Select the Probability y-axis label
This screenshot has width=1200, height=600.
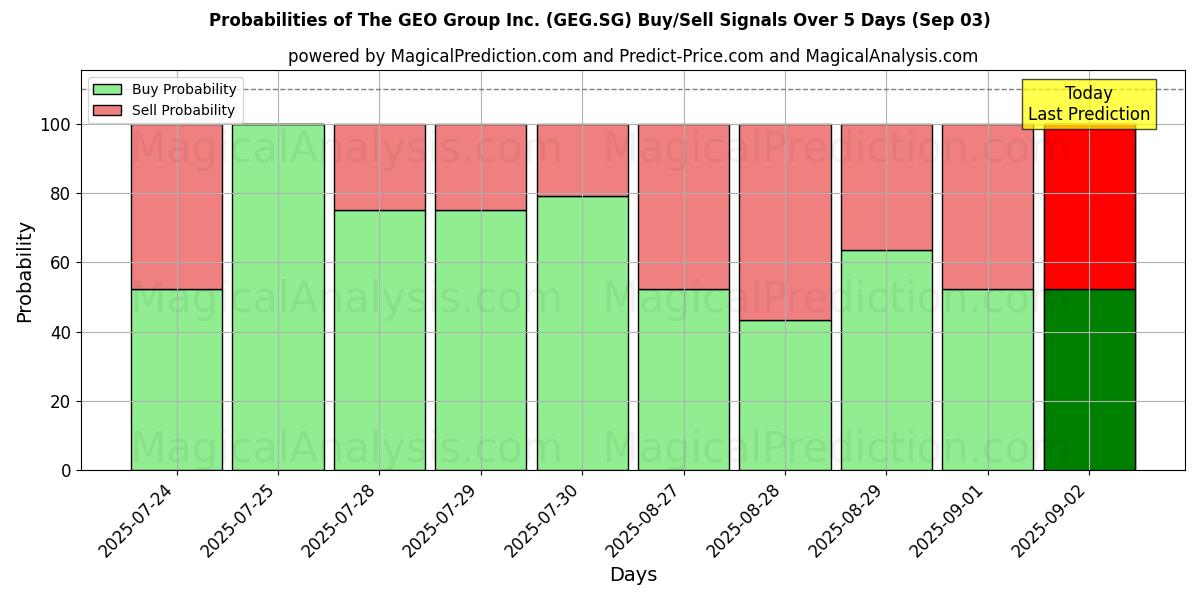(x=25, y=272)
